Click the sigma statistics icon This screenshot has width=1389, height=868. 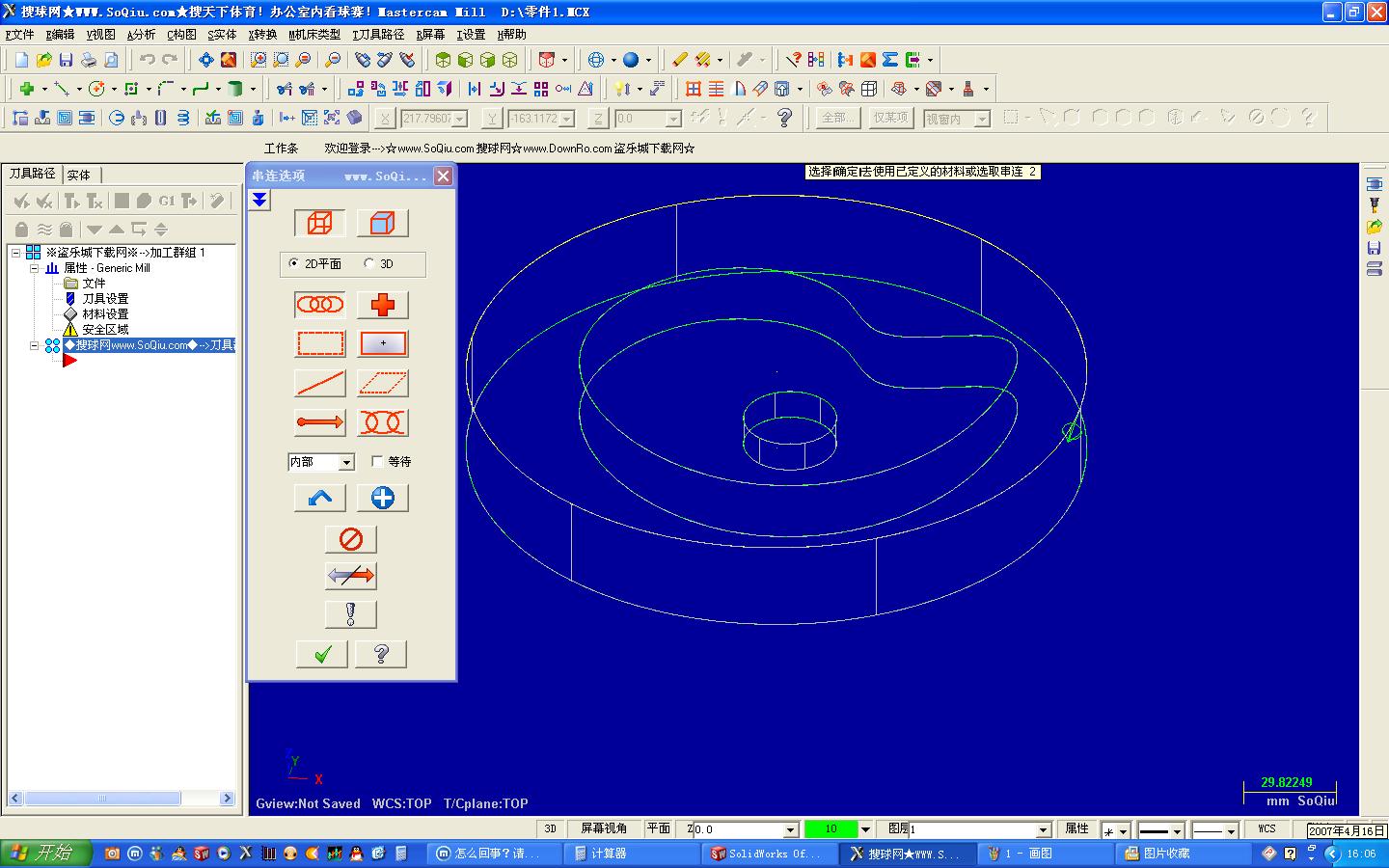(890, 60)
